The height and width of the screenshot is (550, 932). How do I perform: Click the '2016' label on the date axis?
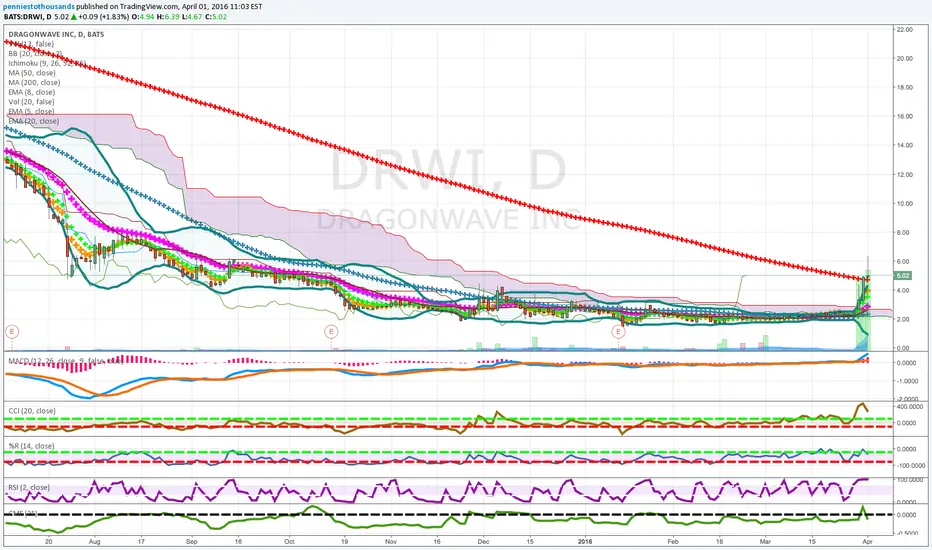coord(585,542)
